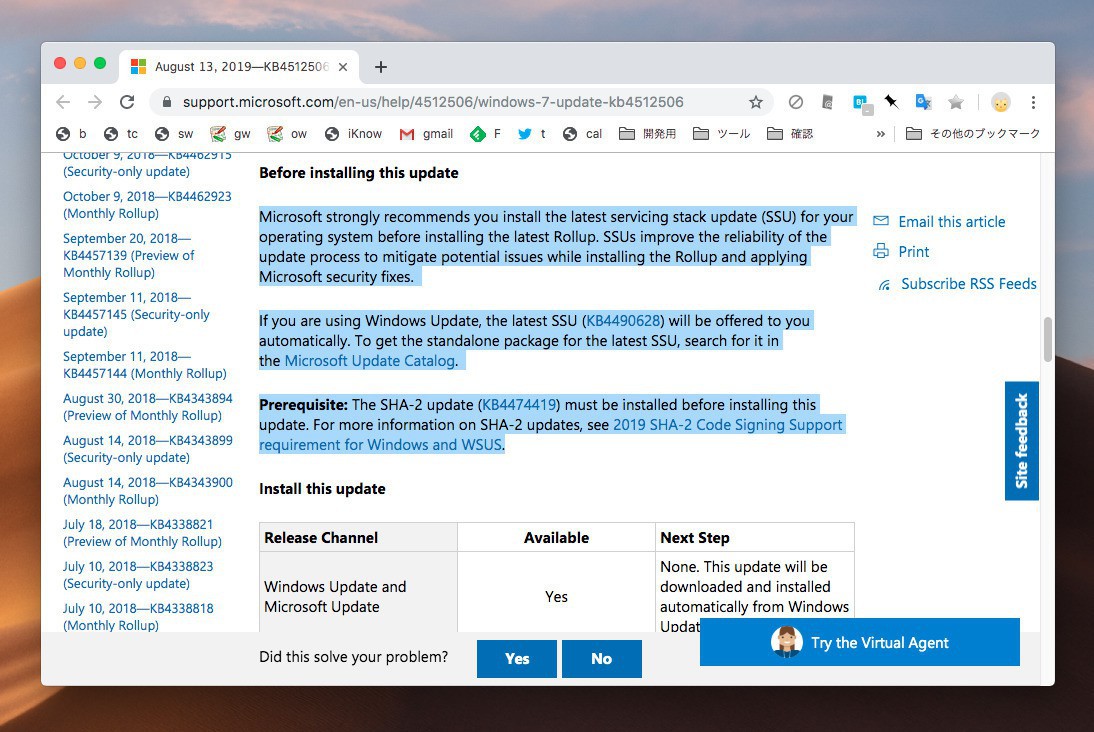Click the address bar URL

433,103
